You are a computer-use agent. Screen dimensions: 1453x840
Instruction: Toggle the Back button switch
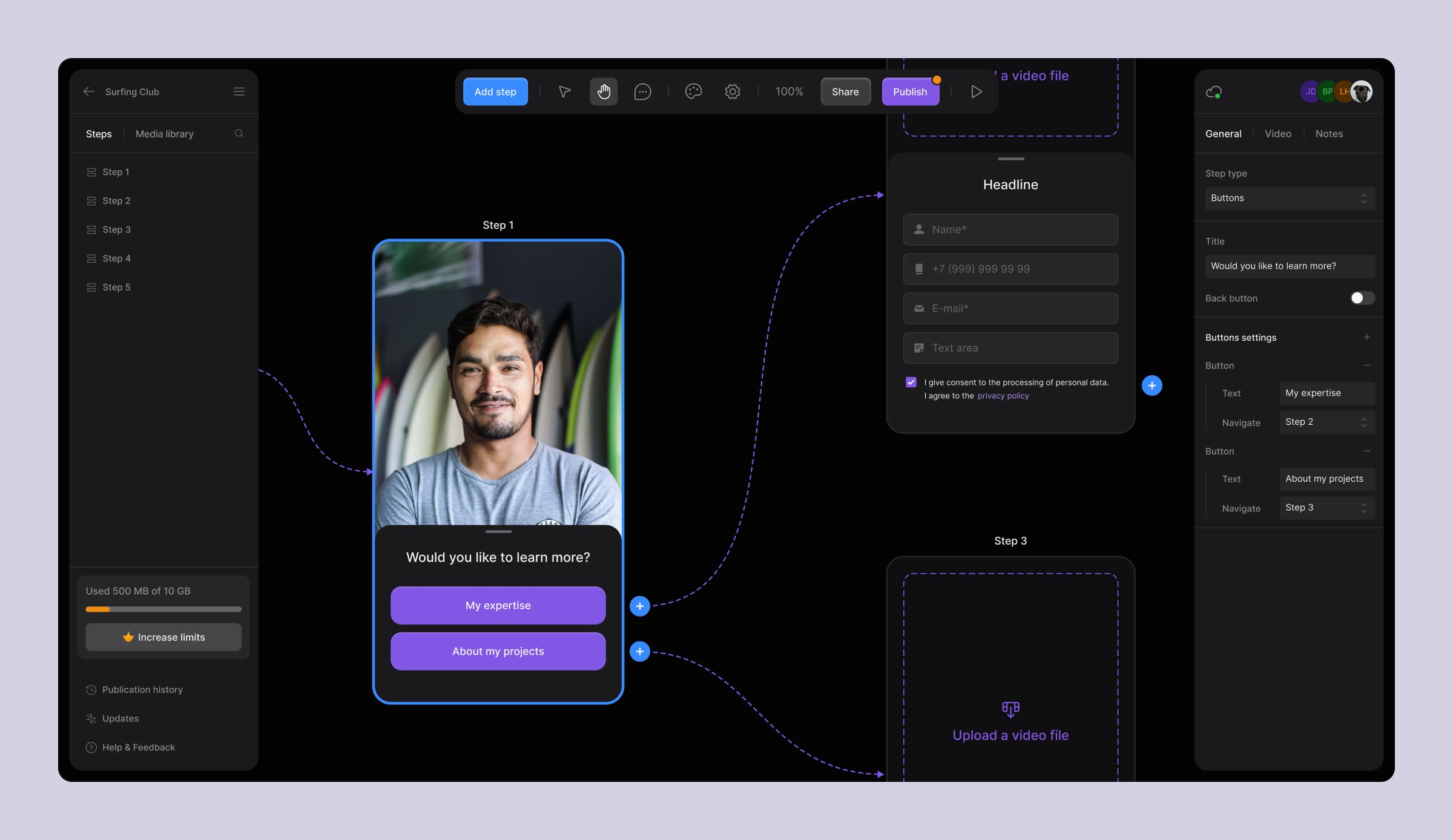(x=1362, y=298)
